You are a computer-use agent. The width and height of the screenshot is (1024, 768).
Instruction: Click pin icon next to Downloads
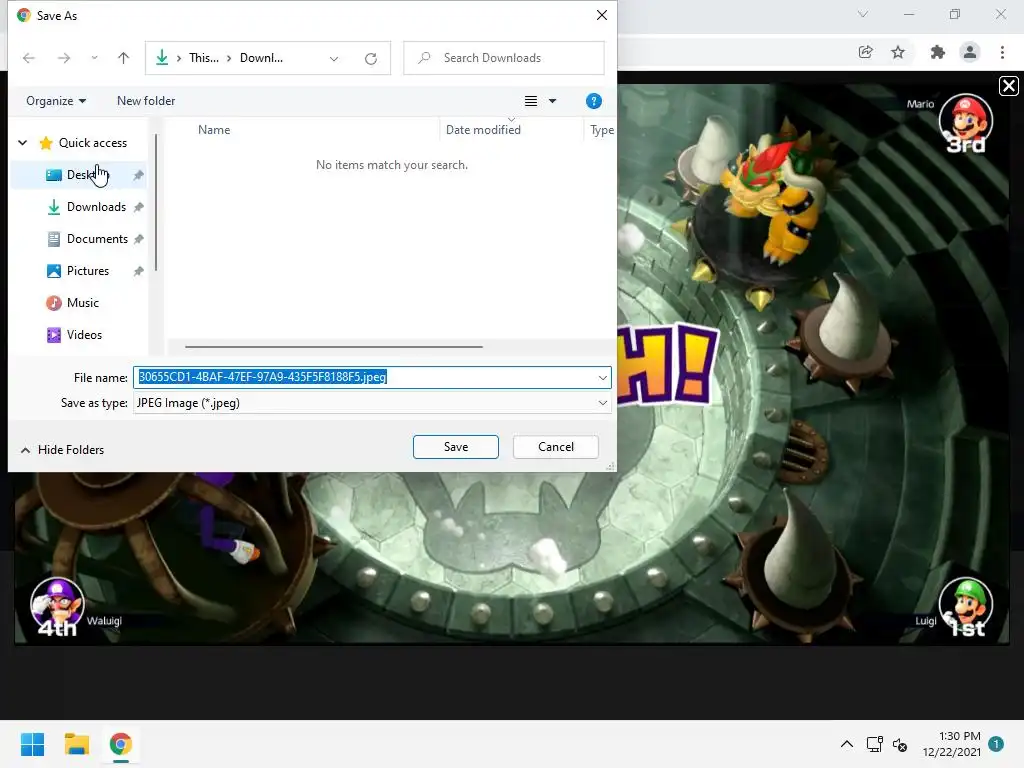tap(138, 207)
